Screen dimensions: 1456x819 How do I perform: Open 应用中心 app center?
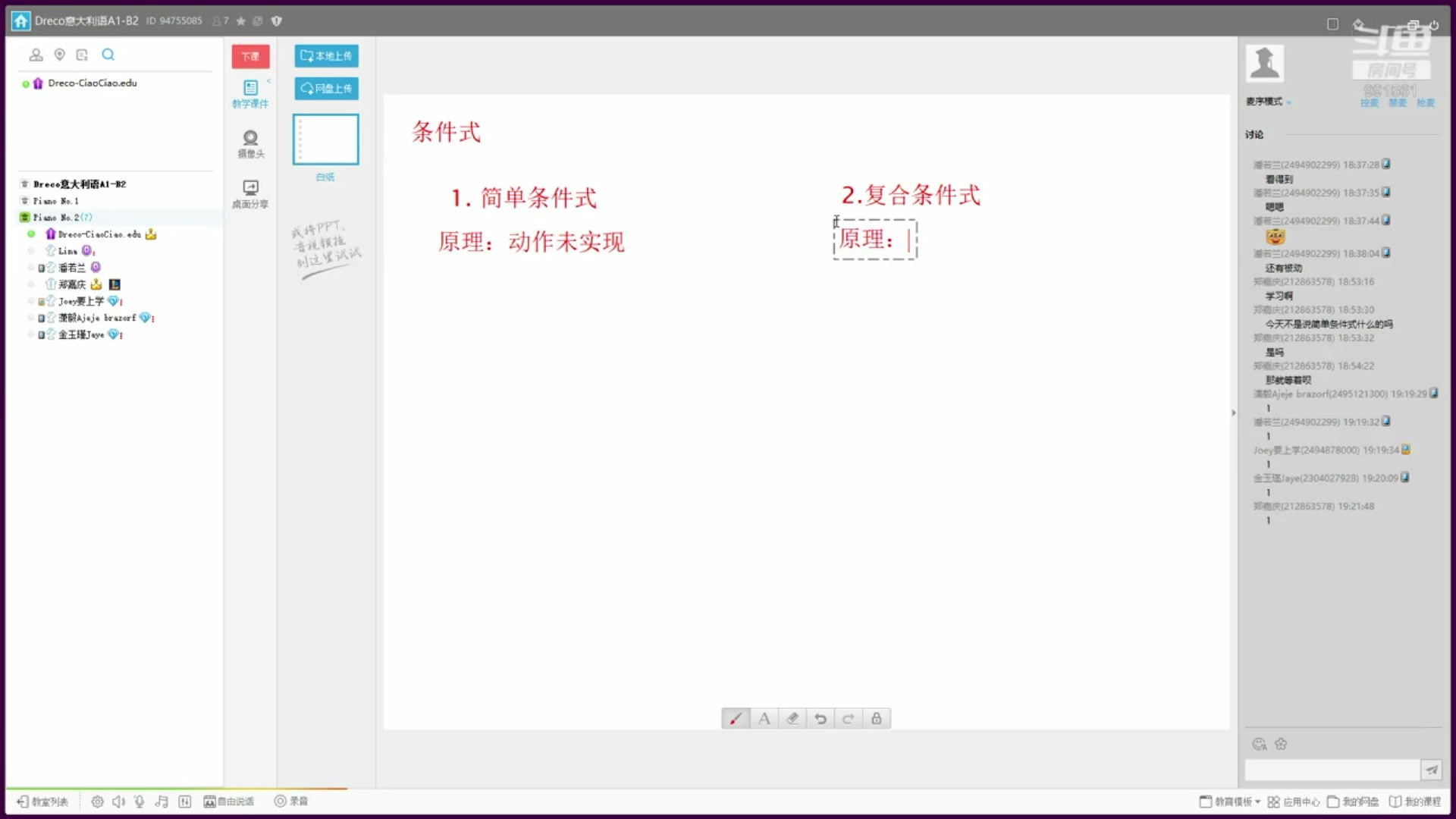click(1294, 802)
